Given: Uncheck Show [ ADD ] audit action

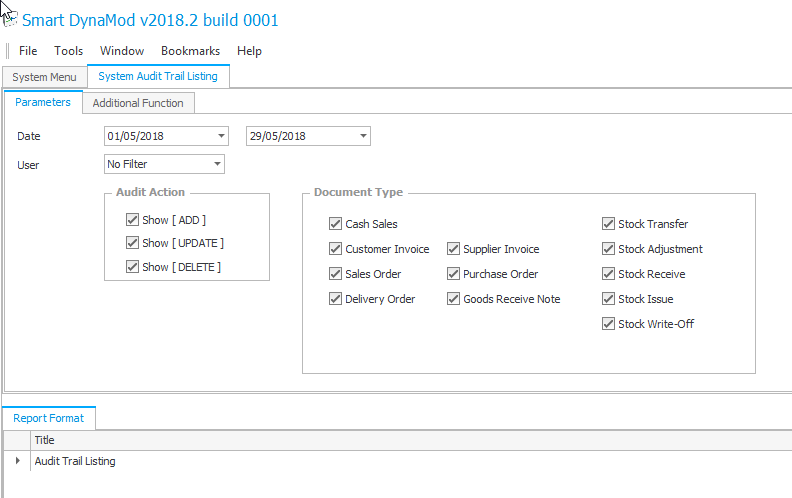Looking at the screenshot, I should pyautogui.click(x=132, y=220).
